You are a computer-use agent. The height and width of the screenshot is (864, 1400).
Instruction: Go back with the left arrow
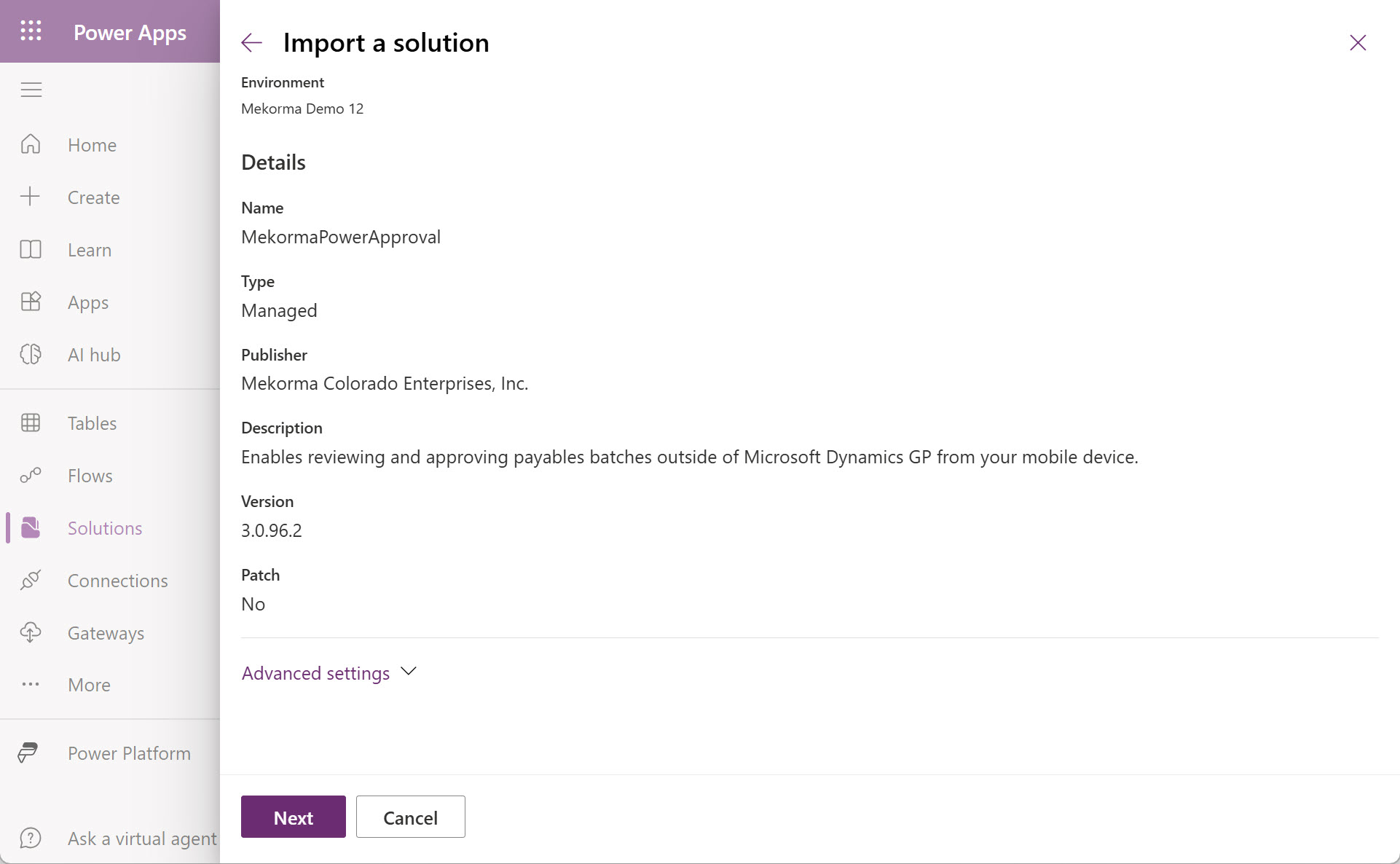[x=251, y=43]
